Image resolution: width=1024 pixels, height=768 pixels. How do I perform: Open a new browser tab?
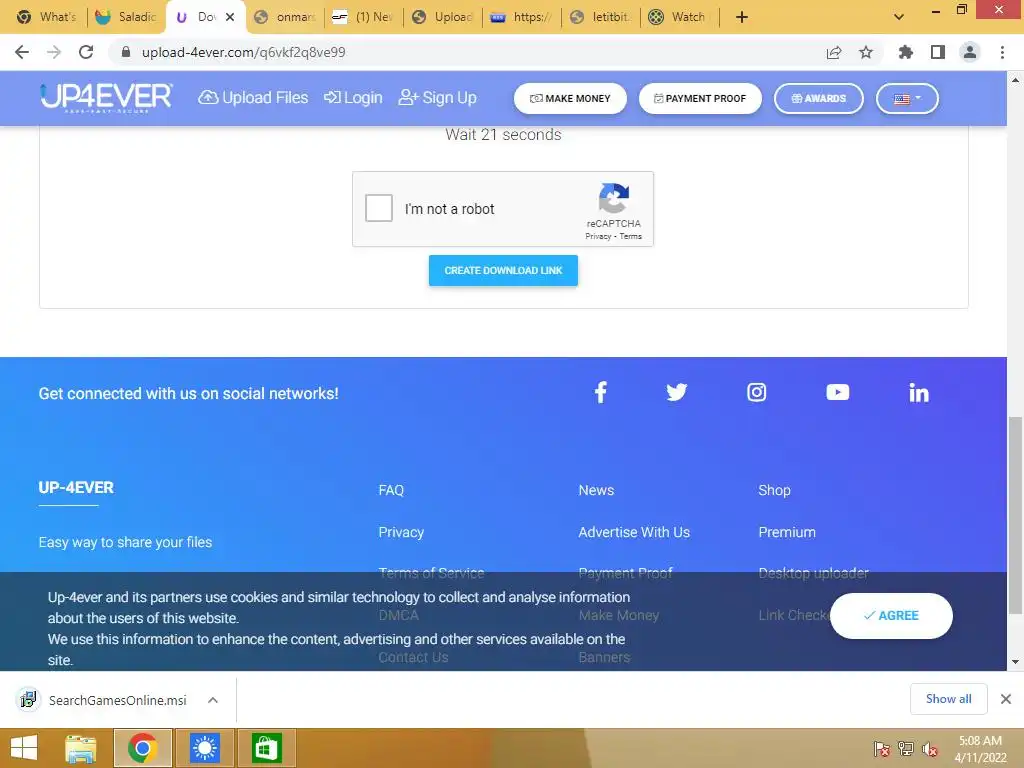742,17
